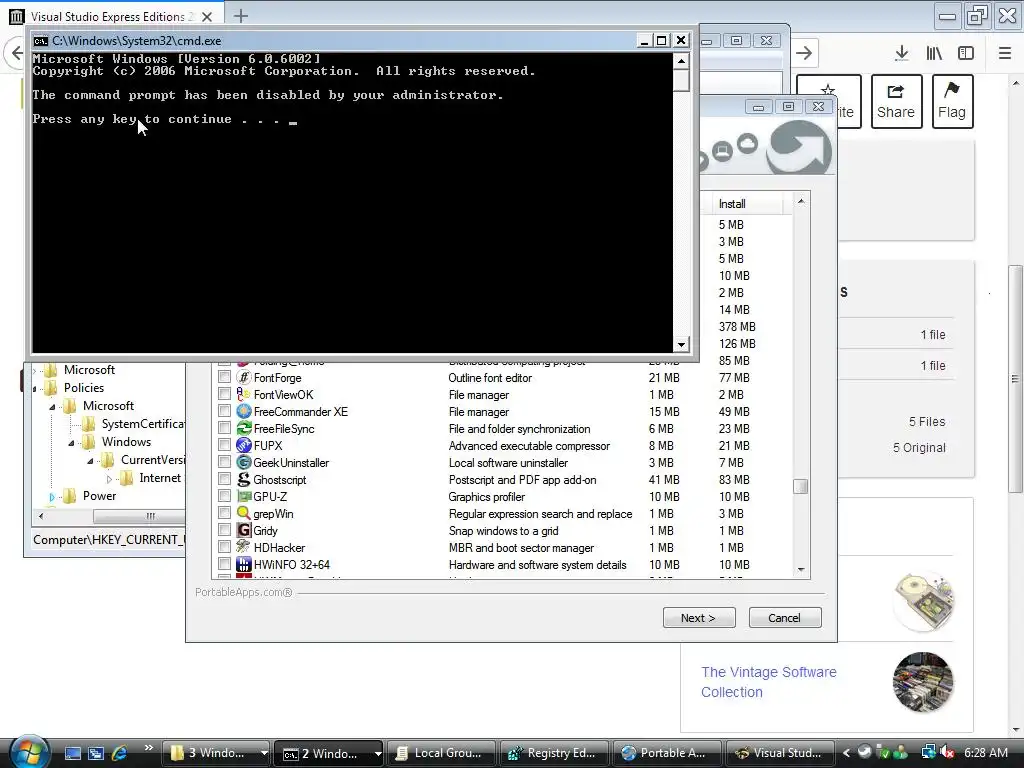The image size is (1024, 768).
Task: Expand the Power registry key
Action: click(52, 497)
